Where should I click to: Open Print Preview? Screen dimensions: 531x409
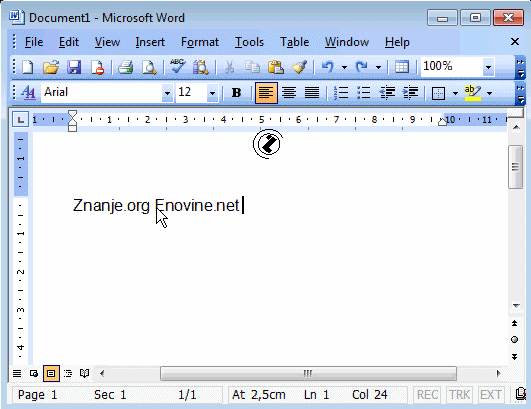coord(149,67)
